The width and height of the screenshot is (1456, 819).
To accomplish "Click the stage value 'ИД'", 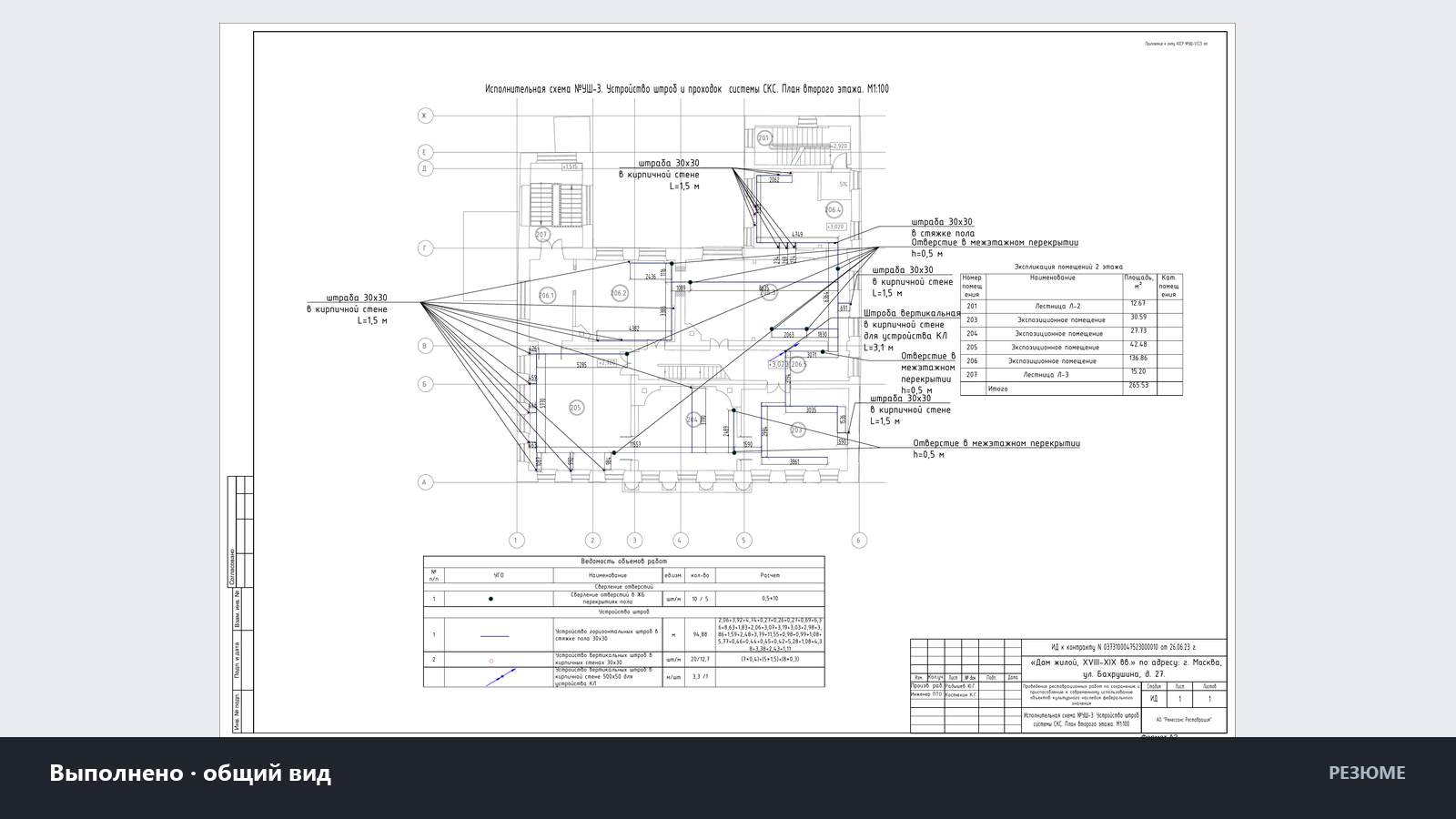I will tap(1154, 699).
